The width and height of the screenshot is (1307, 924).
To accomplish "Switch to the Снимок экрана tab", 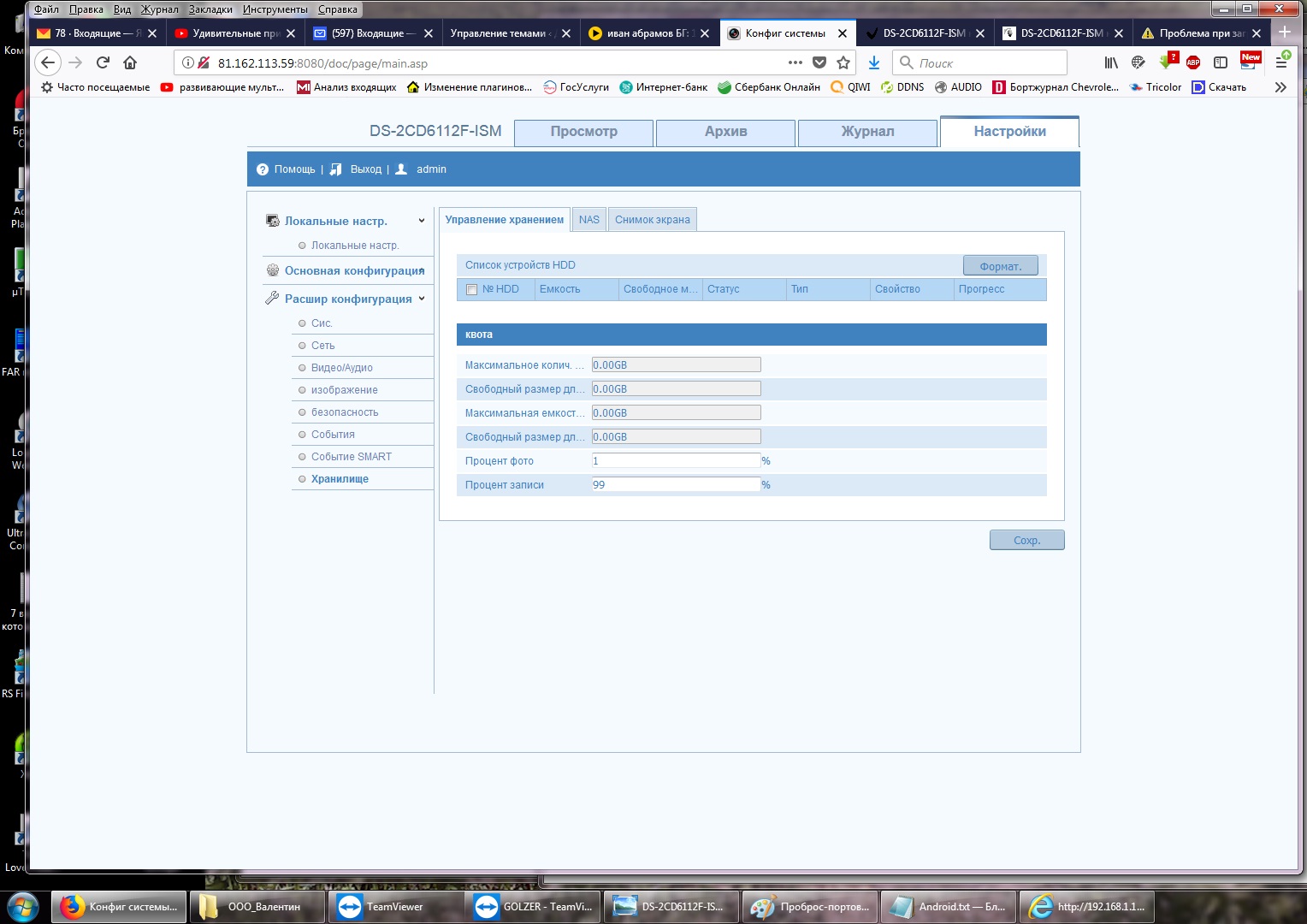I will pyautogui.click(x=652, y=220).
